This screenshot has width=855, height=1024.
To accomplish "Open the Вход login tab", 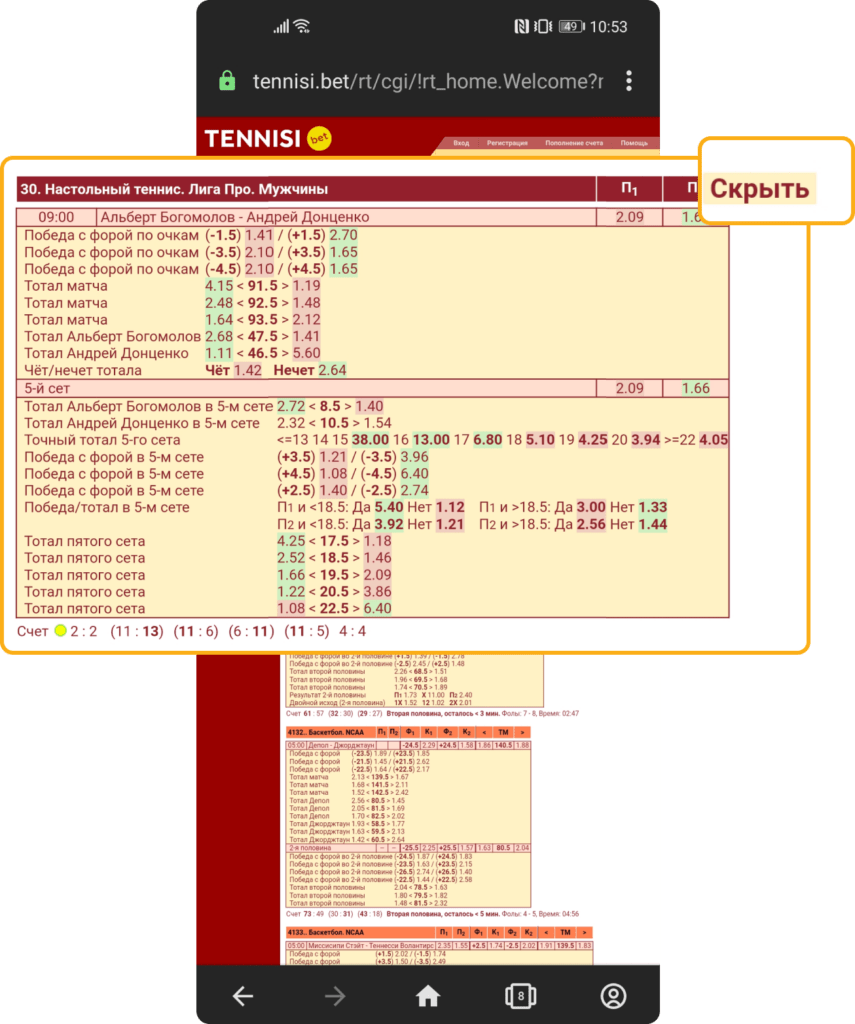I will 461,143.
